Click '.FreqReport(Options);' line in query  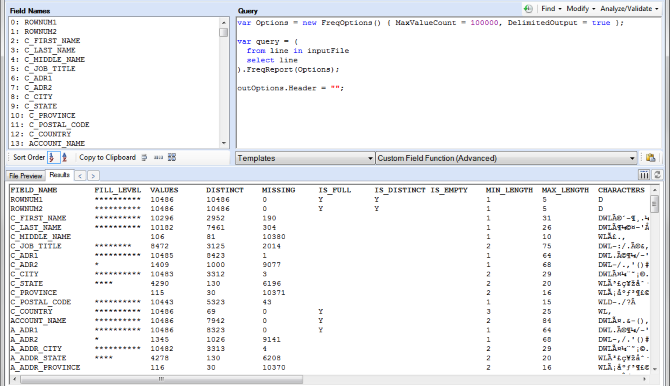(288, 69)
